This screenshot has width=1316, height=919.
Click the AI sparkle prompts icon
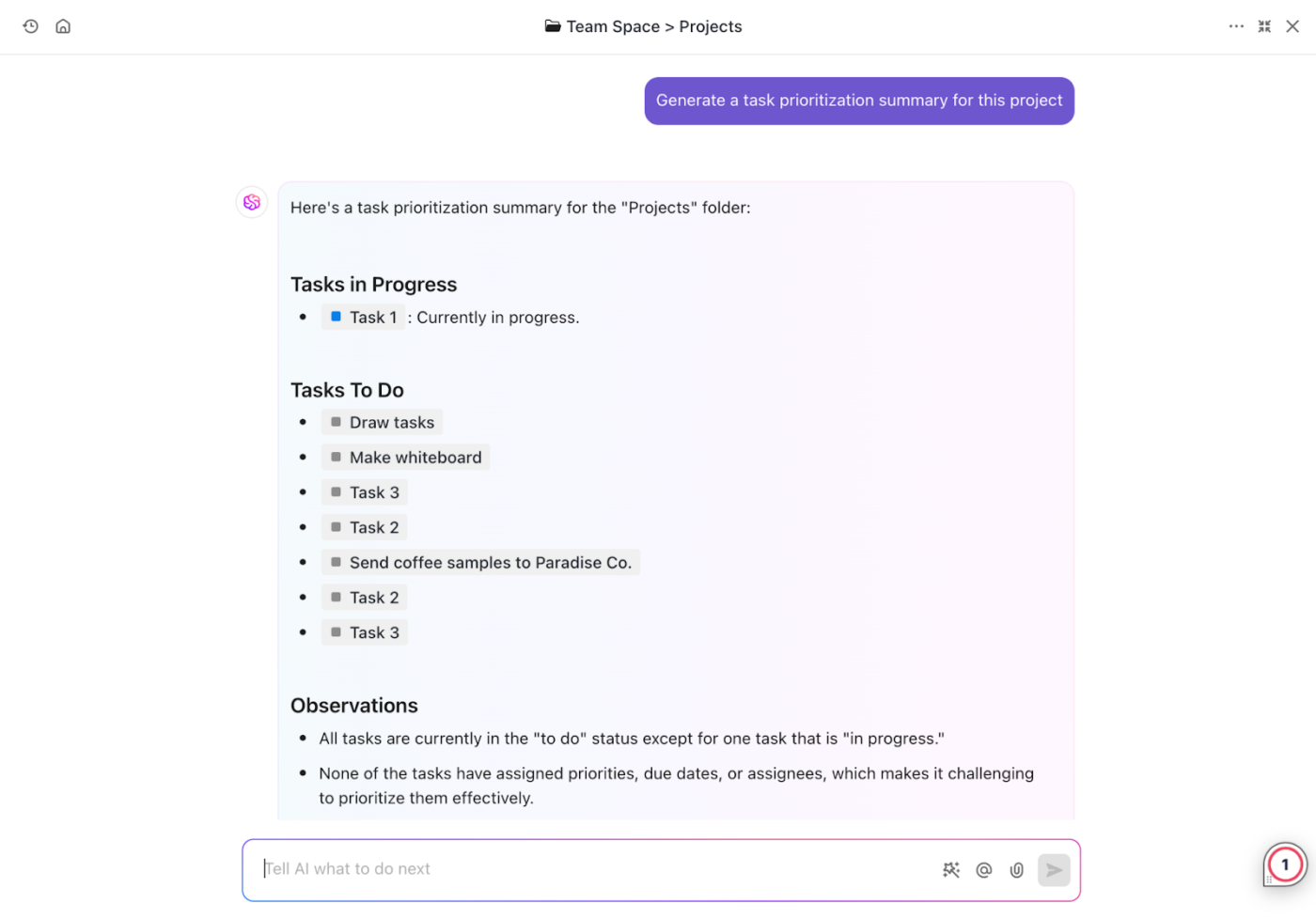pyautogui.click(x=951, y=870)
